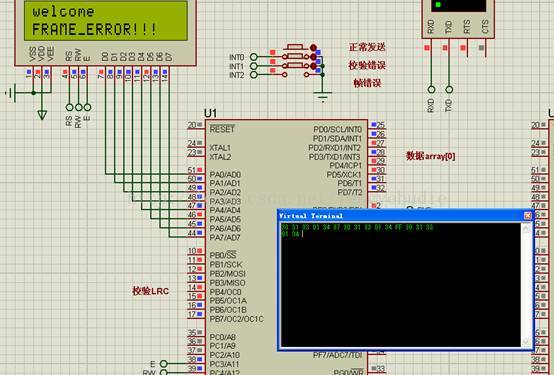Click the INT0 terminal circle
Screen dimensions: 554x375
[x=253, y=57]
